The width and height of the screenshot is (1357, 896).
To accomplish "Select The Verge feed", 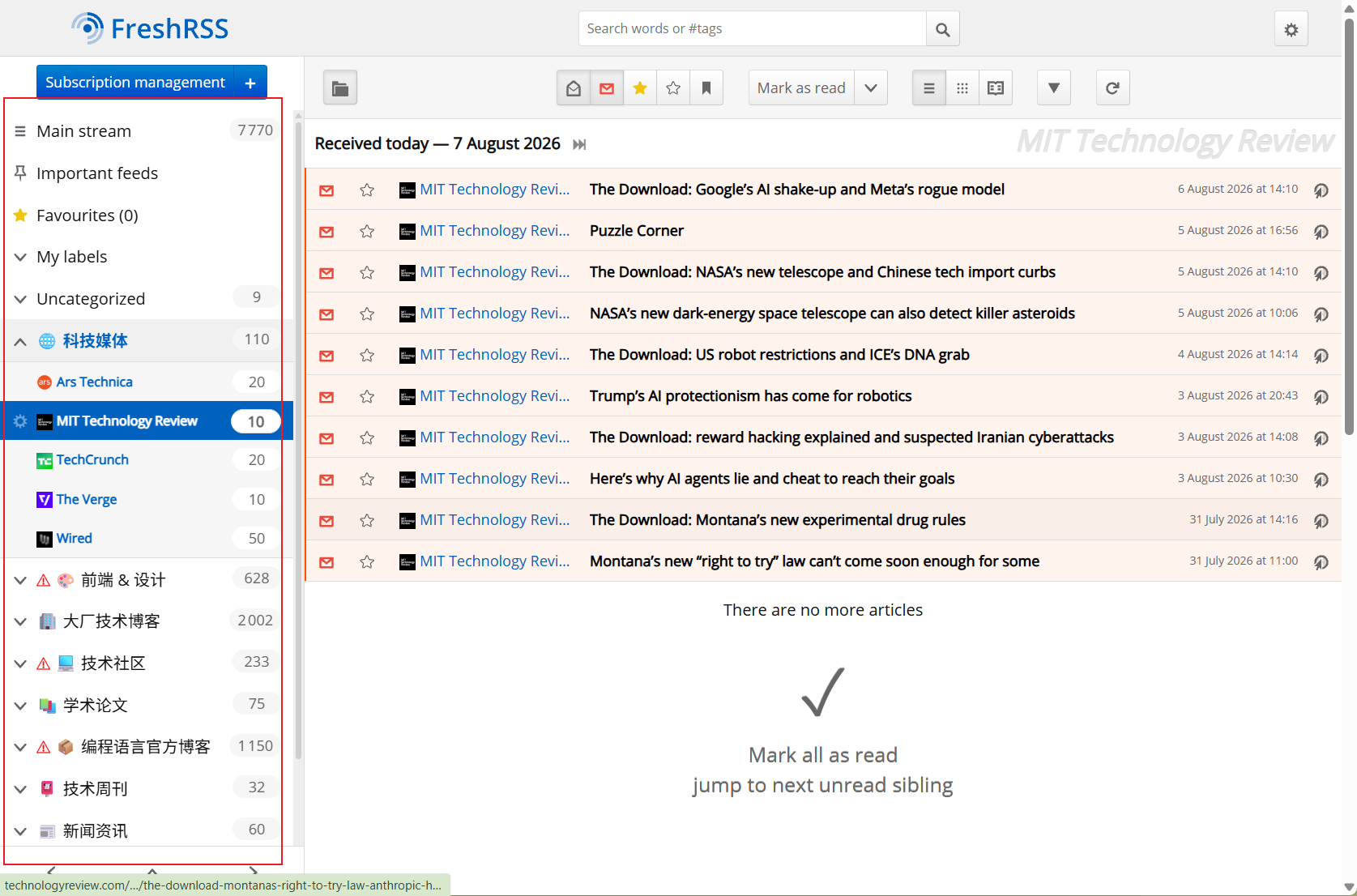I will (x=87, y=500).
